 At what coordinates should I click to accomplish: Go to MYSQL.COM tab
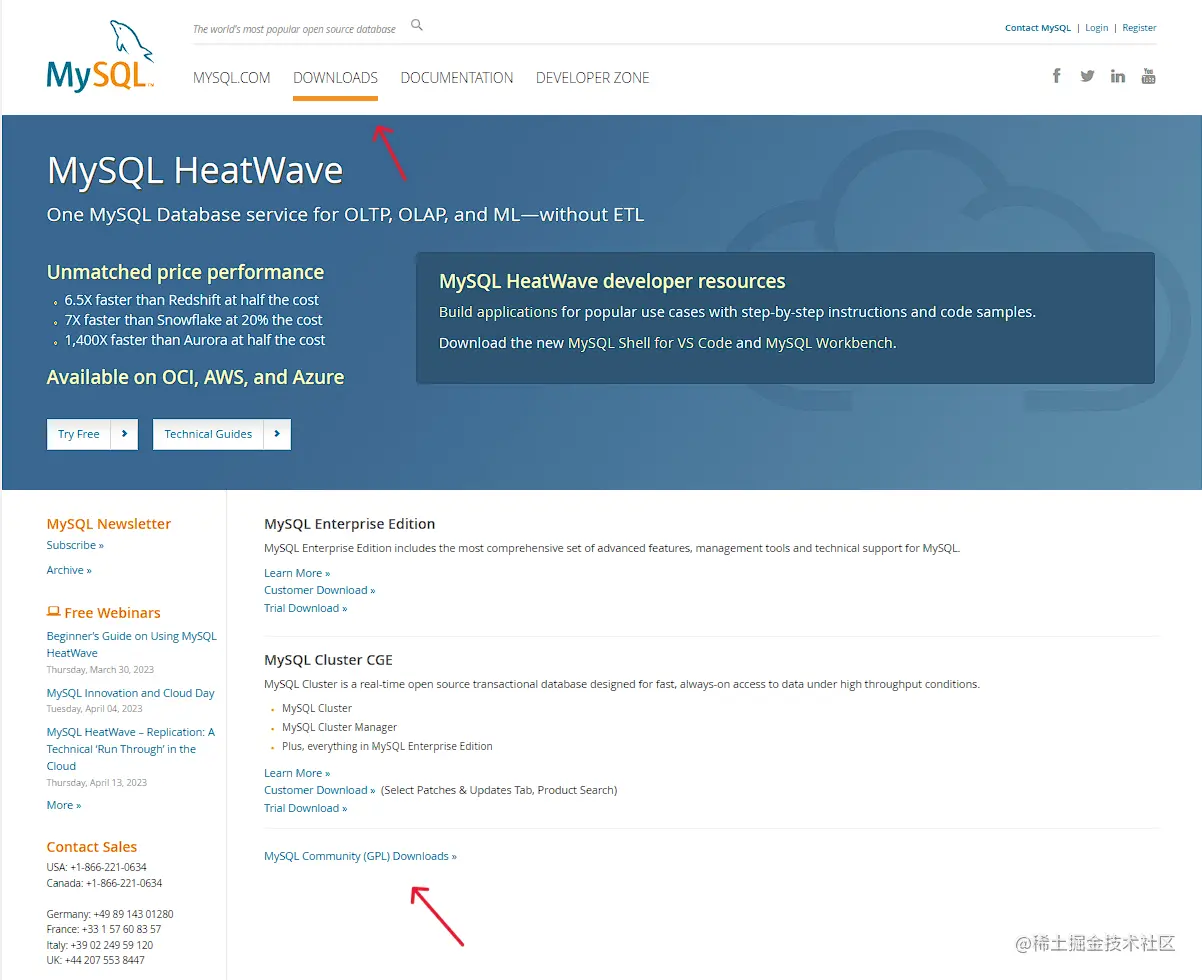point(232,78)
